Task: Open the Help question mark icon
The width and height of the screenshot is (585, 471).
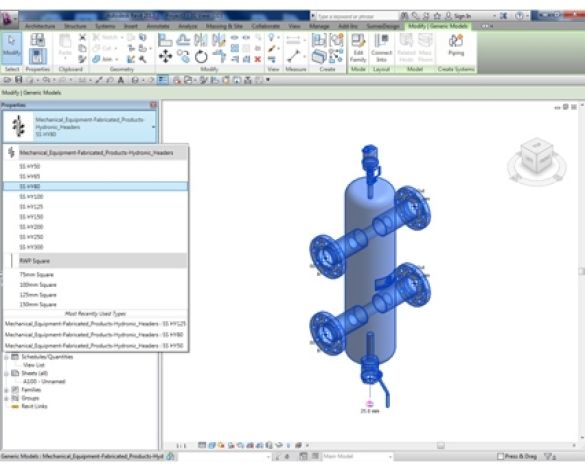Action: coord(519,16)
